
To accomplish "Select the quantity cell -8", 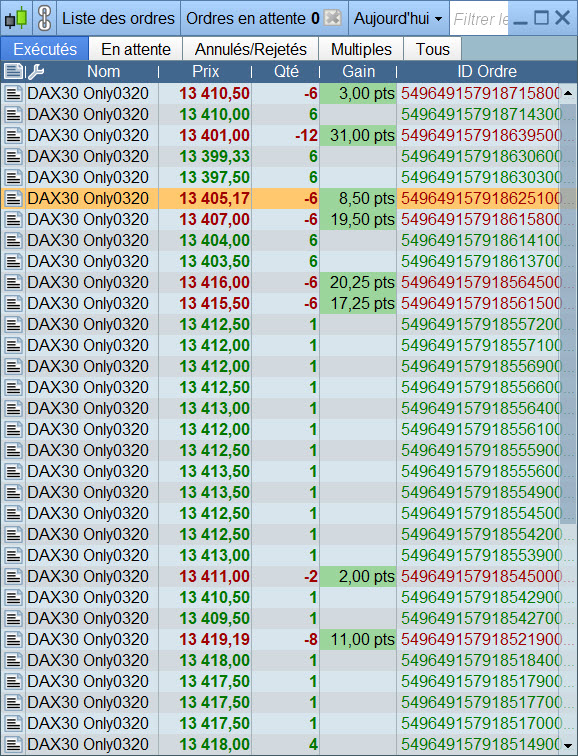I will (x=285, y=639).
